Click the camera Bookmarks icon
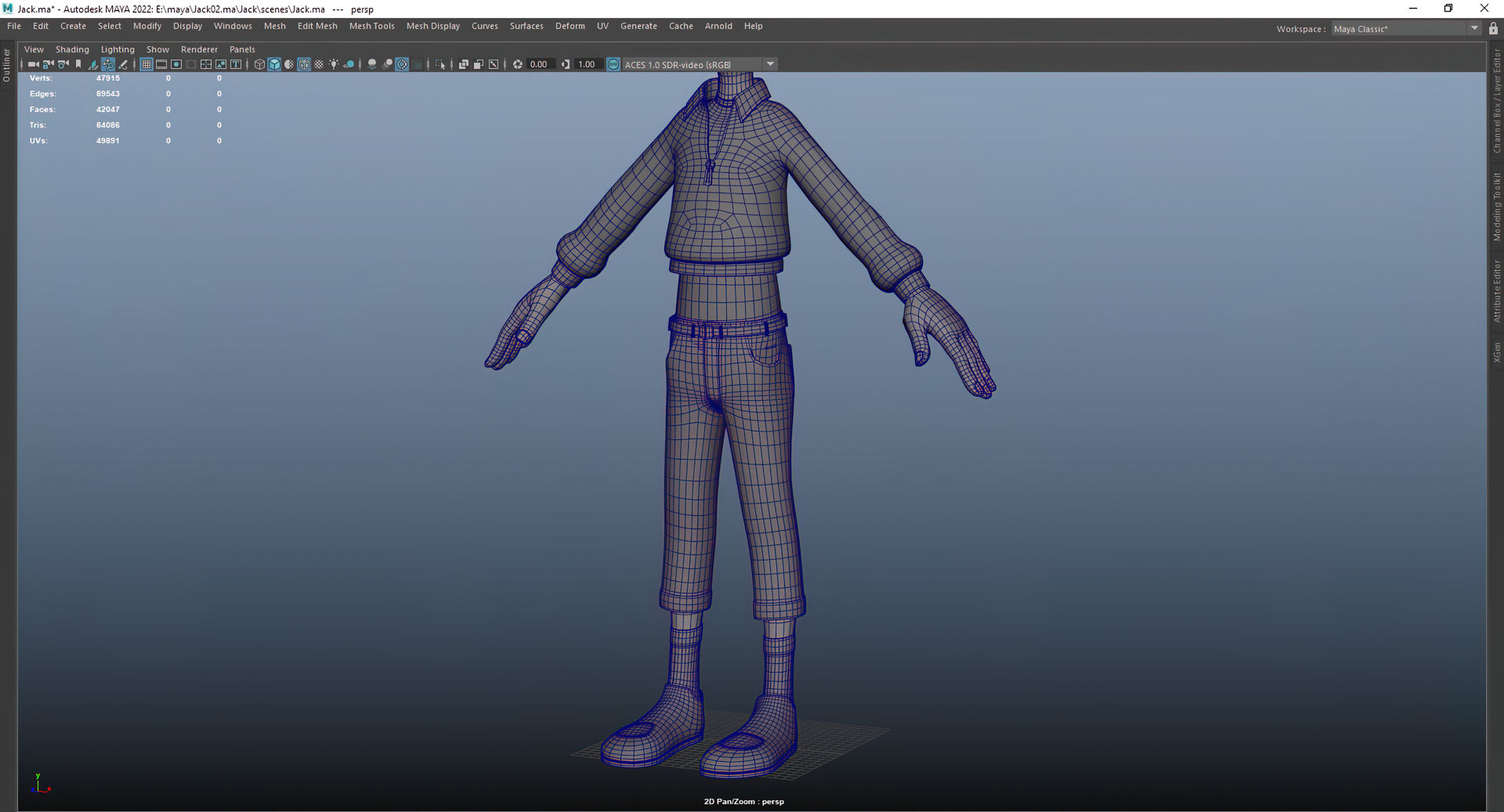The image size is (1504, 812). (x=78, y=64)
